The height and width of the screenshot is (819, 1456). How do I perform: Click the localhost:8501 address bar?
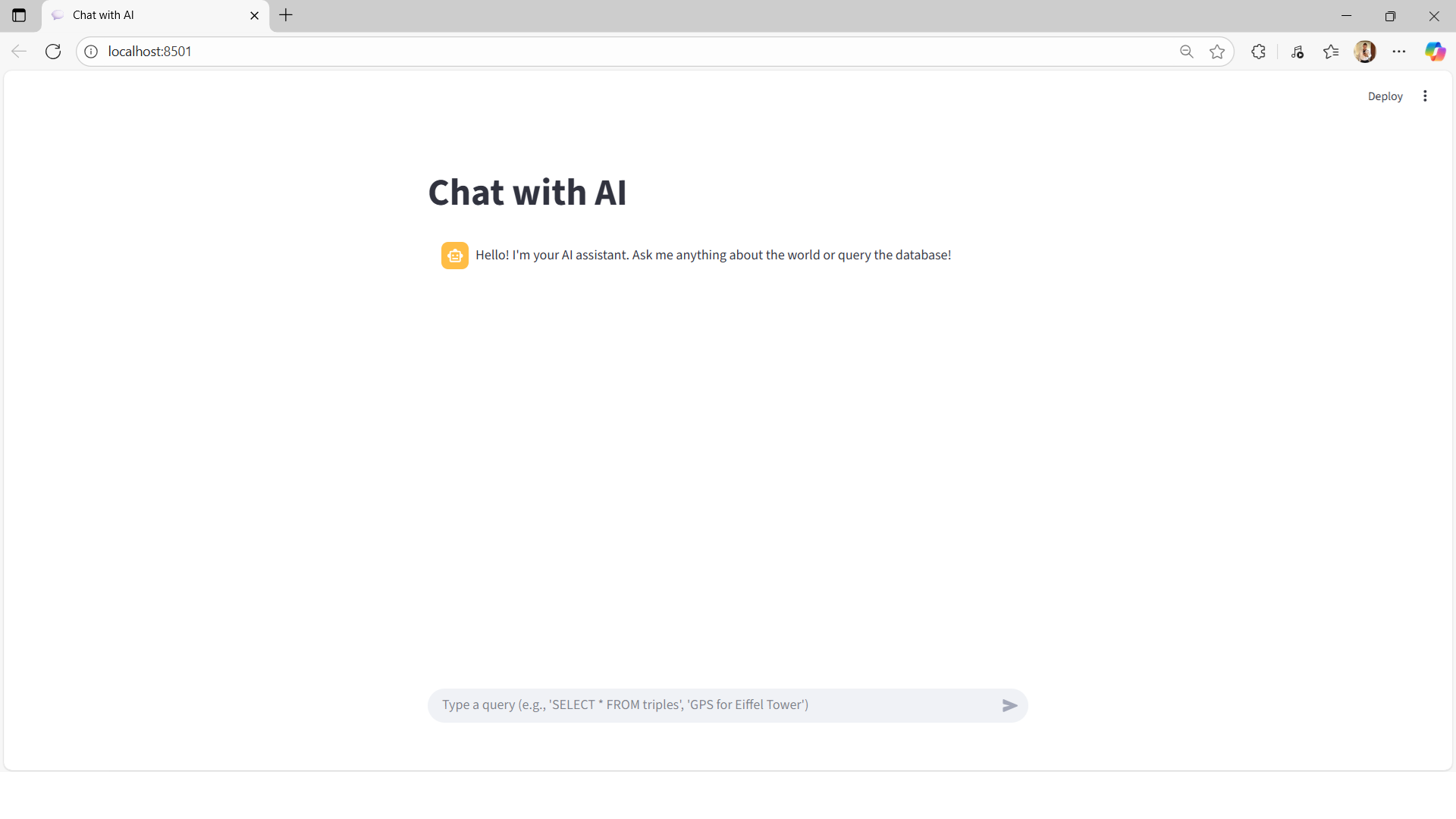[607, 52]
